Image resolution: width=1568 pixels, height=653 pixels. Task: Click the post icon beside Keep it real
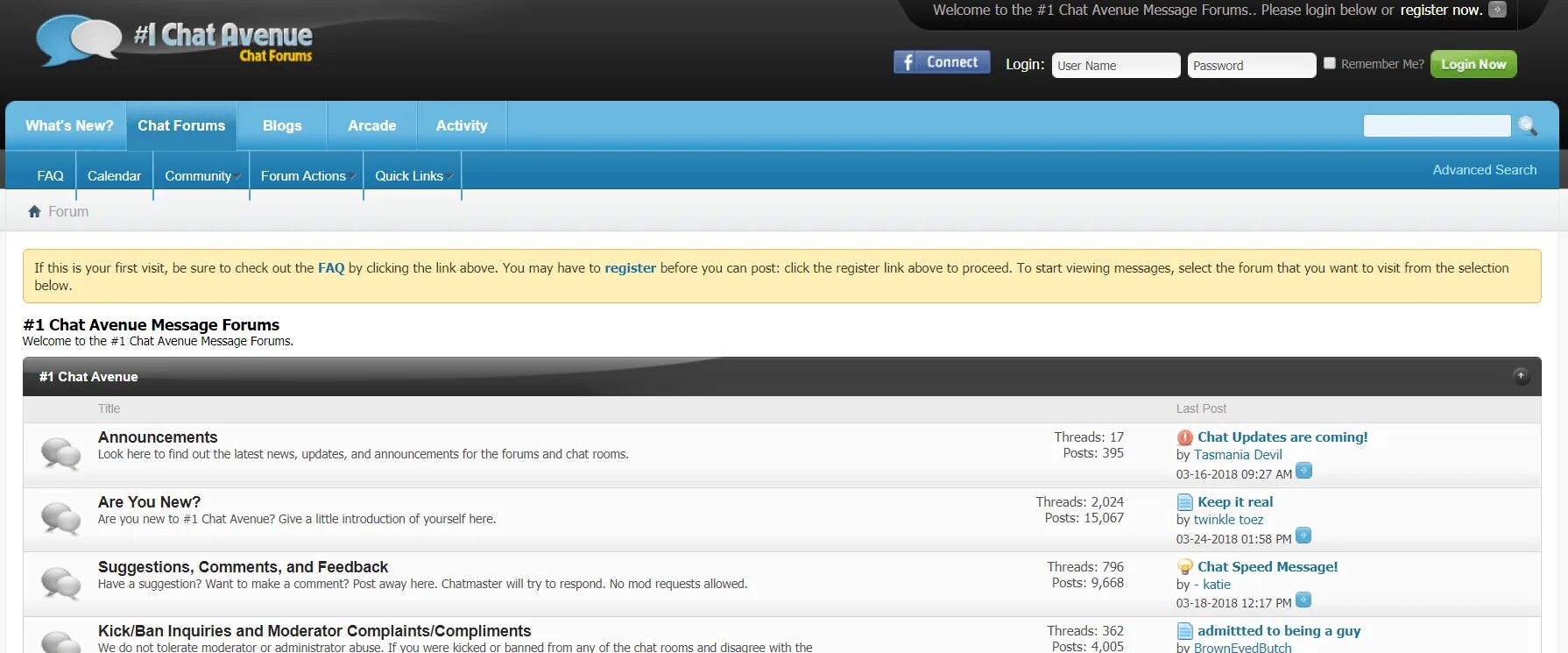[x=1185, y=502]
